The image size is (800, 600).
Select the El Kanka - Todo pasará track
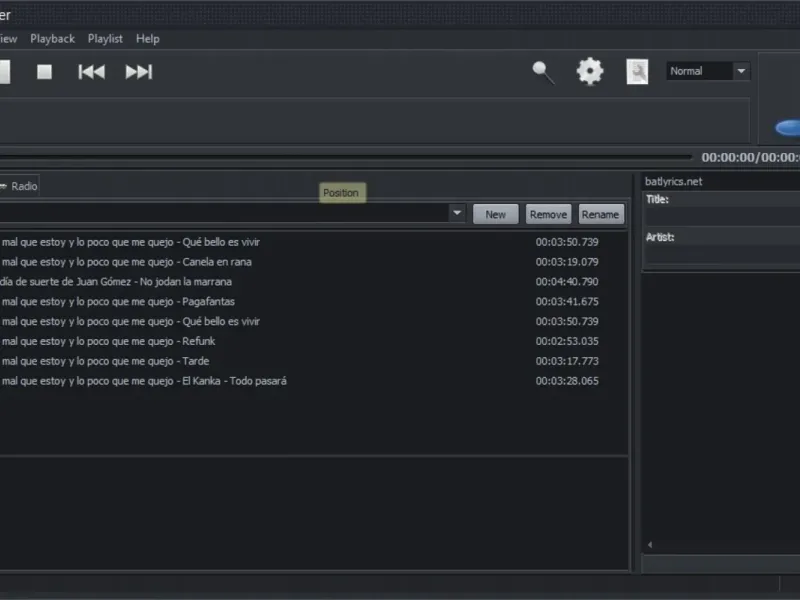[x=314, y=381]
